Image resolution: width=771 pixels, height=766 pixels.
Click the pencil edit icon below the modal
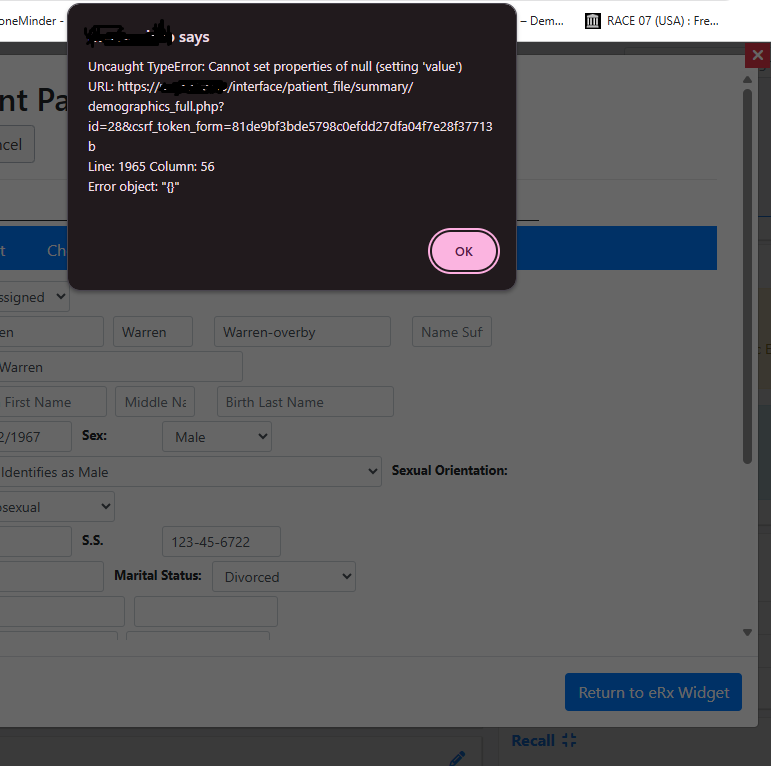457,758
